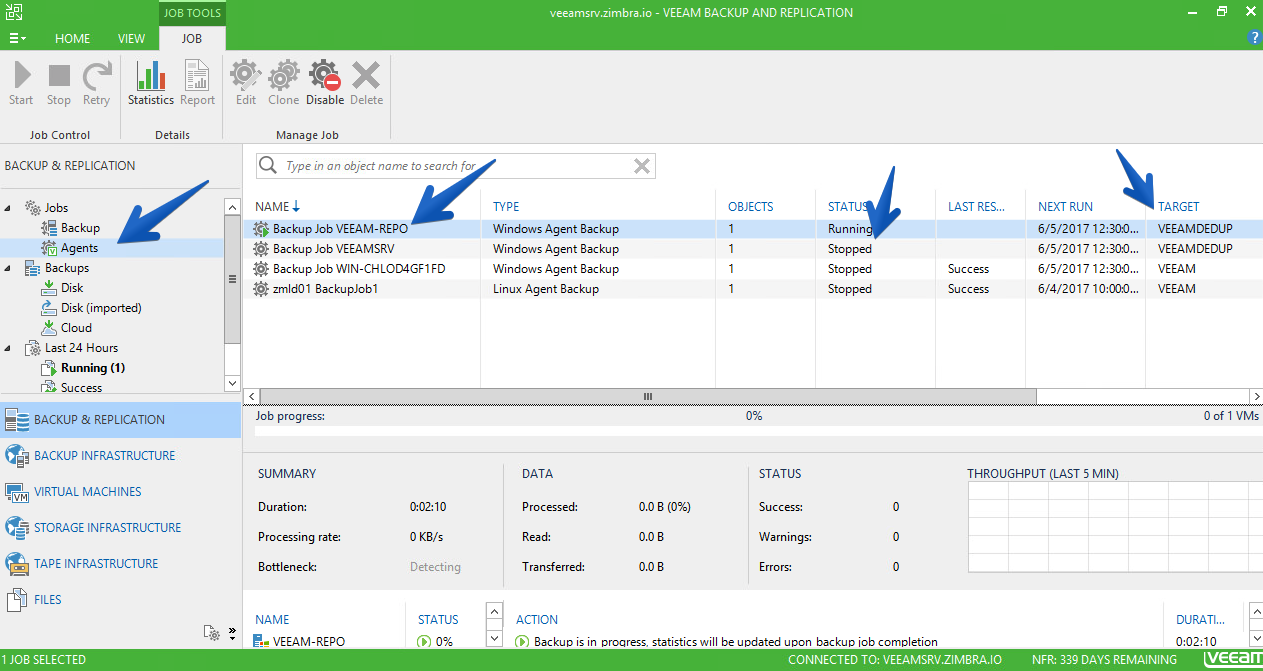Clear the search box with X icon
This screenshot has width=1263, height=671.
[642, 166]
